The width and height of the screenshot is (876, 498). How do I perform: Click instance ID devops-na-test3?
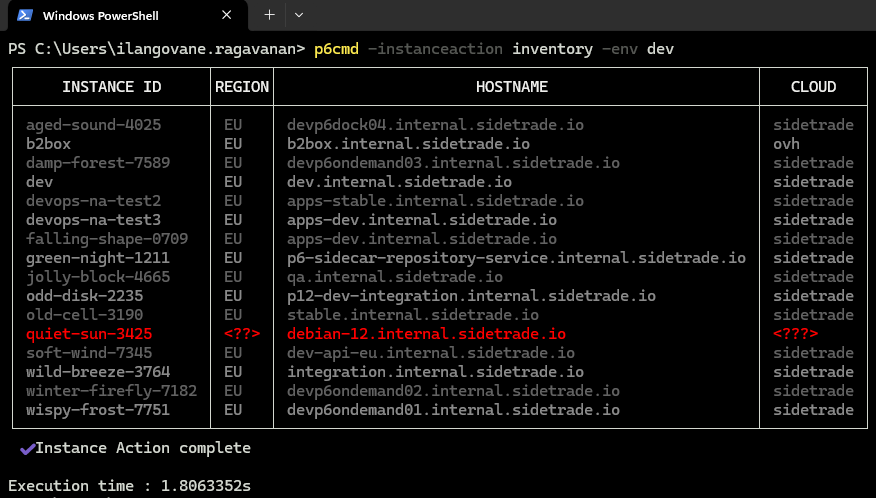93,220
